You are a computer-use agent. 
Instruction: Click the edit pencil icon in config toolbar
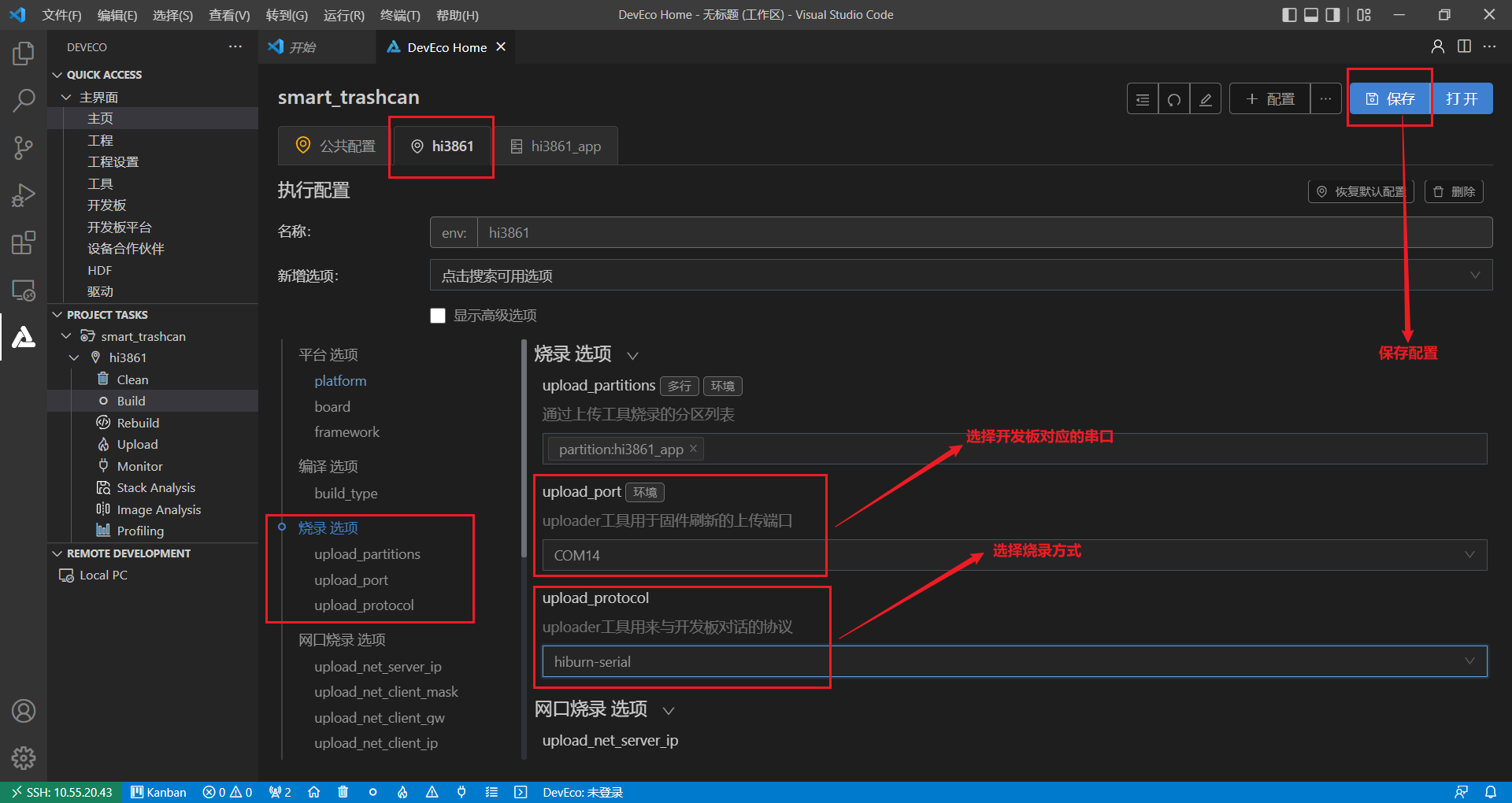(1206, 99)
